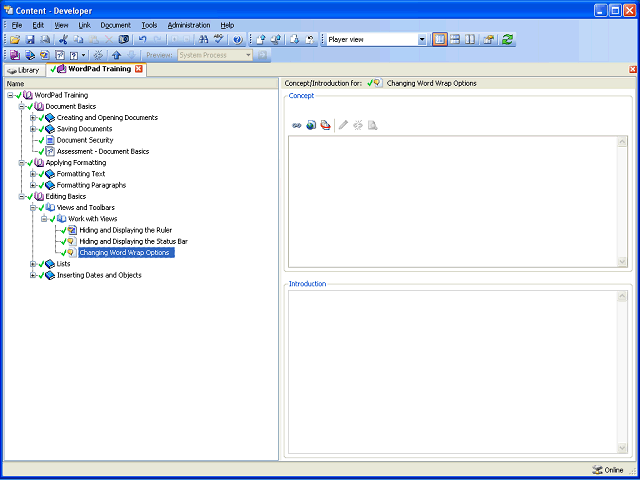Open Help with the question mark icon

point(238,40)
